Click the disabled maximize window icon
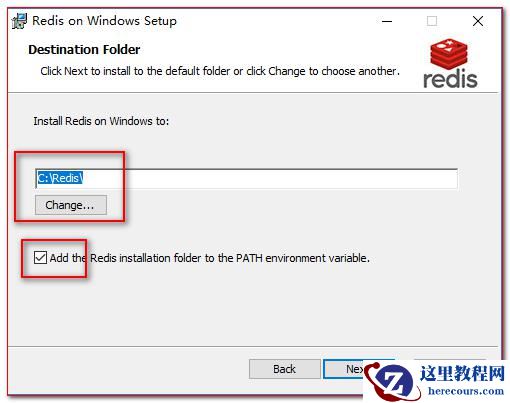 point(432,21)
